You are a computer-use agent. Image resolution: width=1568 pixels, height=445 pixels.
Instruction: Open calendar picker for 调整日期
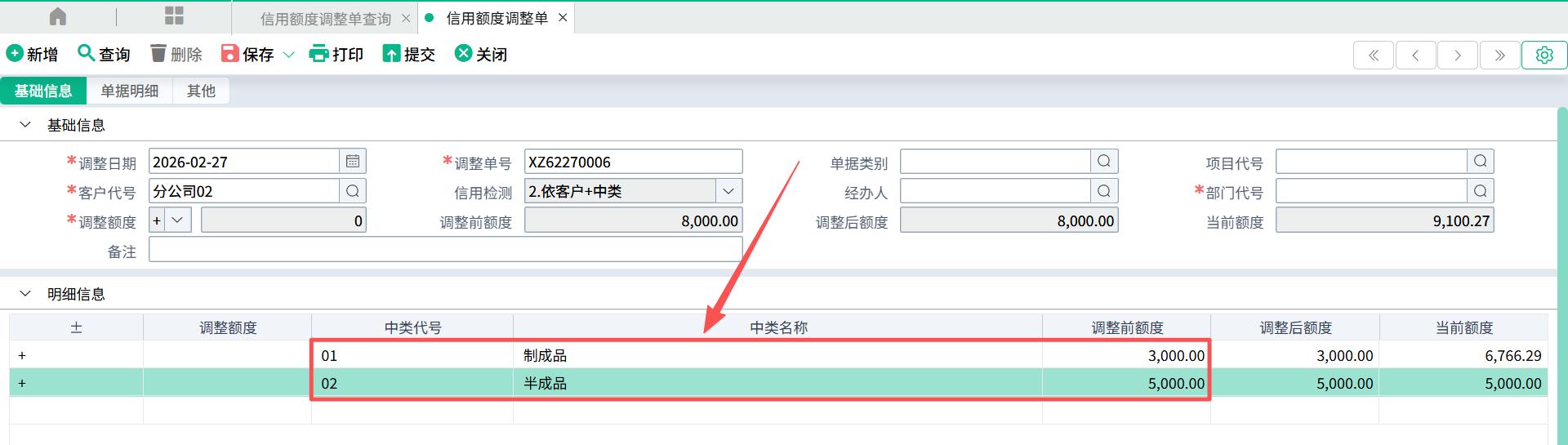353,162
